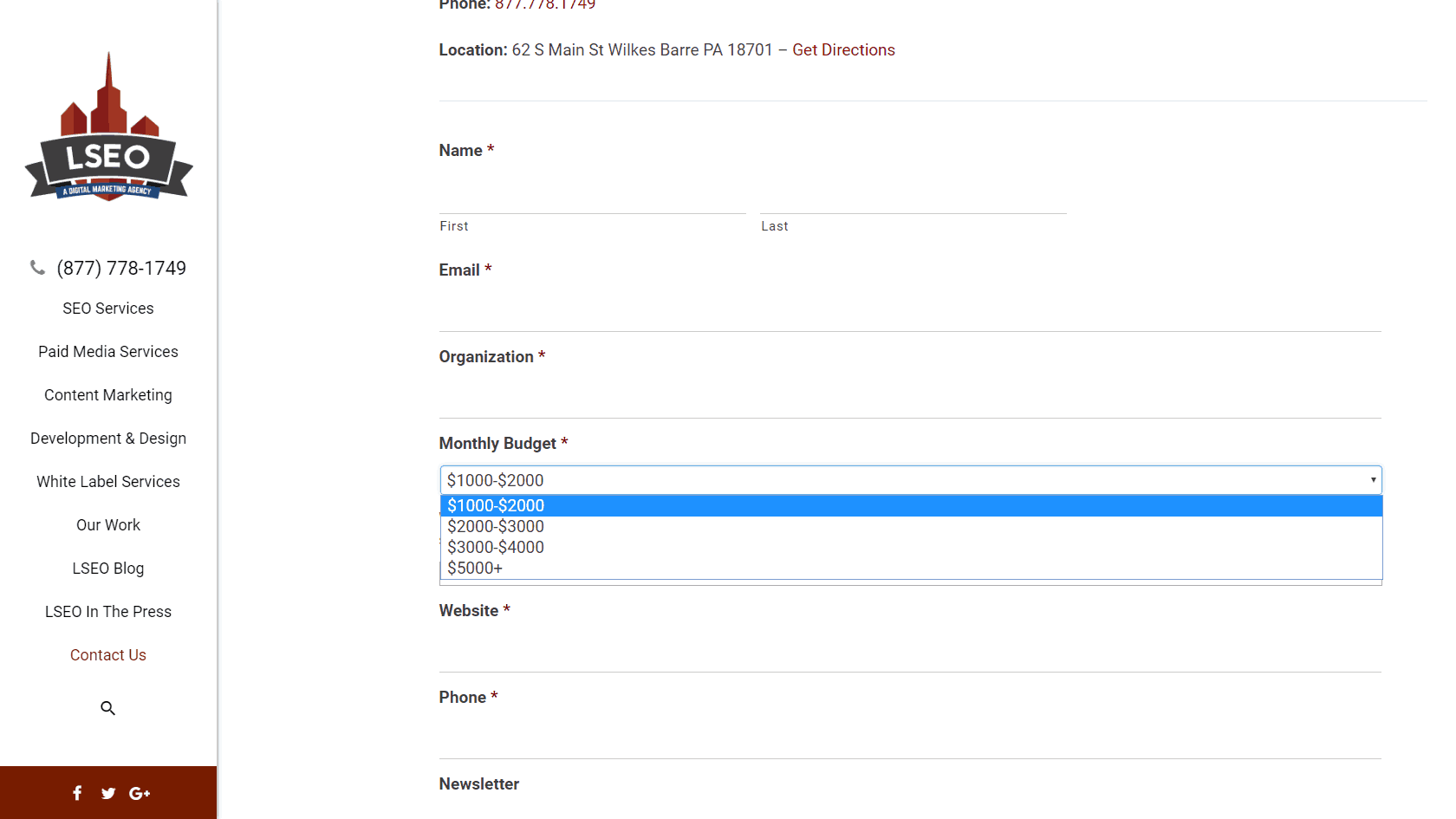
Task: Click the Get Directions link
Action: point(843,50)
